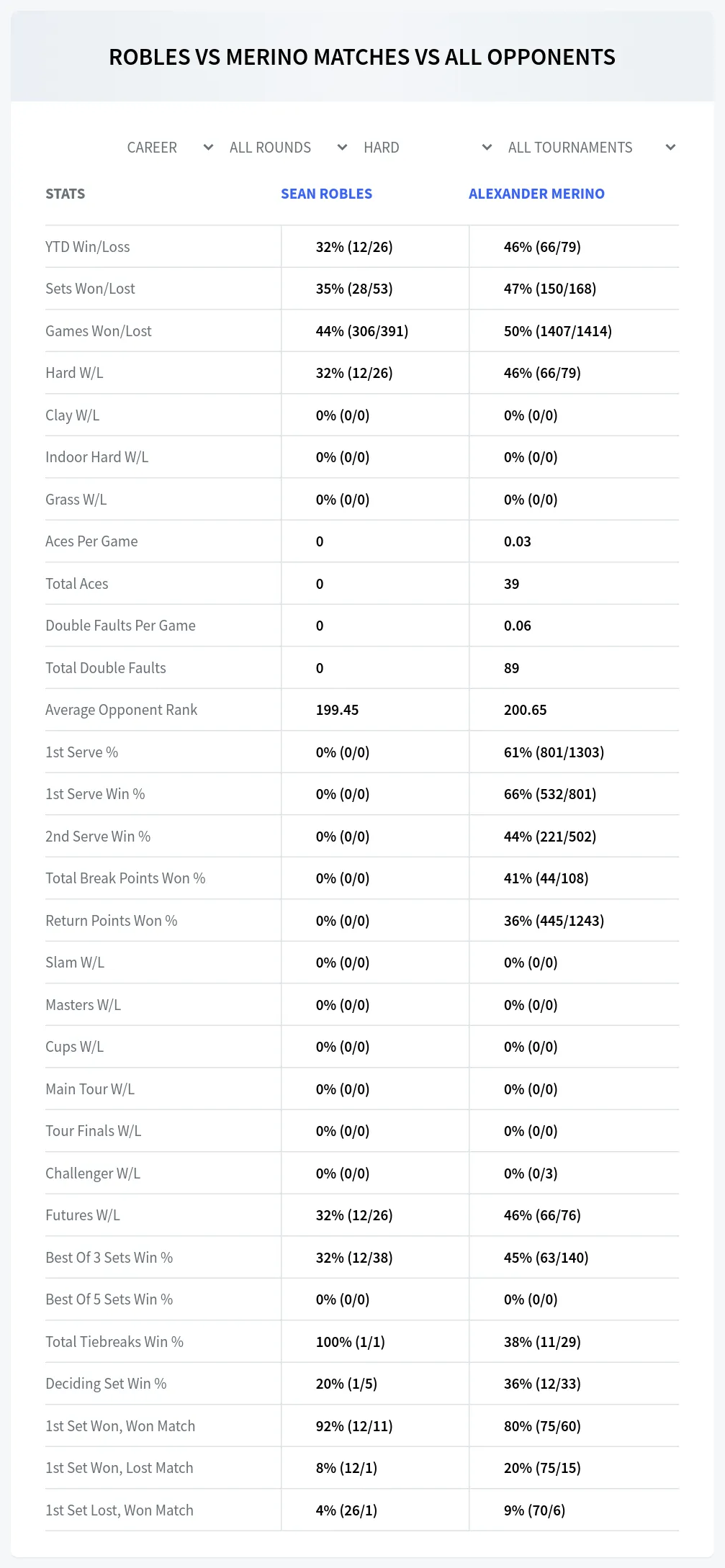
Task: Click the STATS column header
Action: tap(65, 194)
